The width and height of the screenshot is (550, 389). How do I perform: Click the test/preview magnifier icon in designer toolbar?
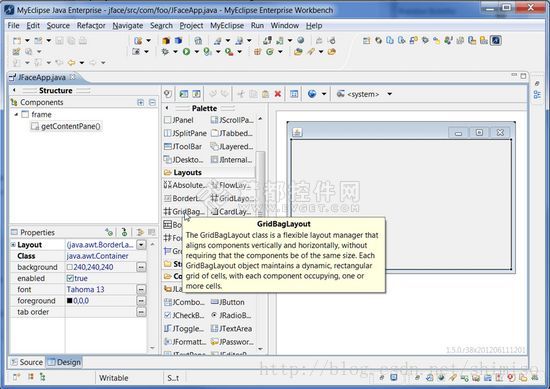point(168,94)
